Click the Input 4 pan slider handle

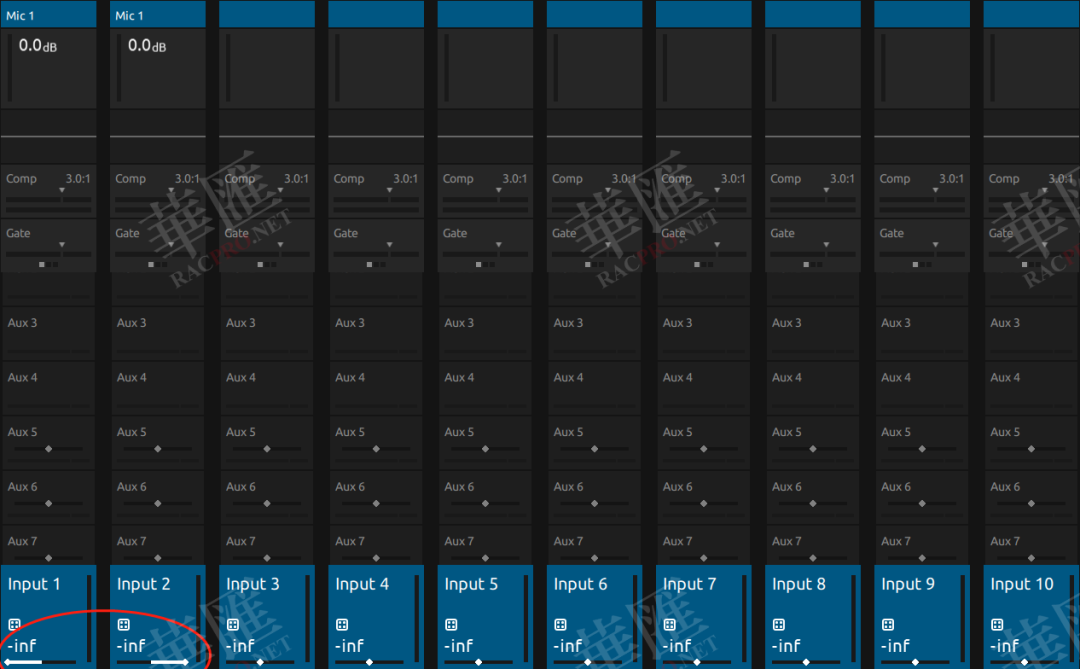coord(370,662)
